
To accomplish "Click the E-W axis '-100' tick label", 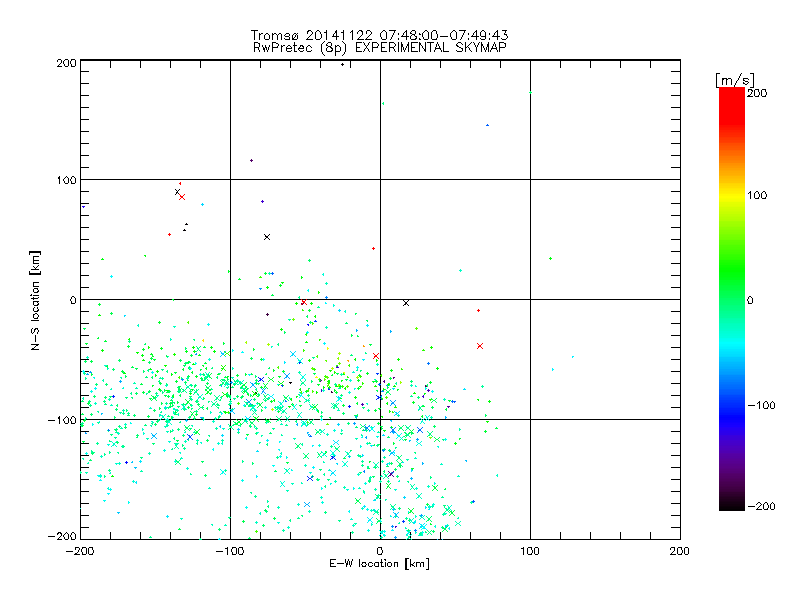I will [x=230, y=551].
